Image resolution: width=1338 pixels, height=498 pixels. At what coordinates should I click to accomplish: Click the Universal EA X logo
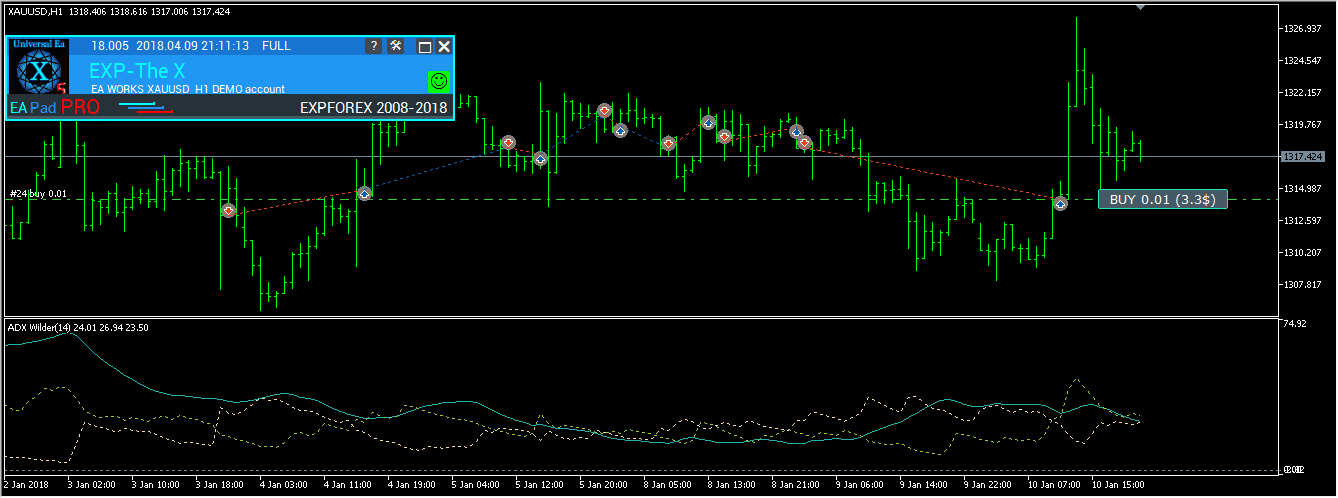(x=39, y=72)
